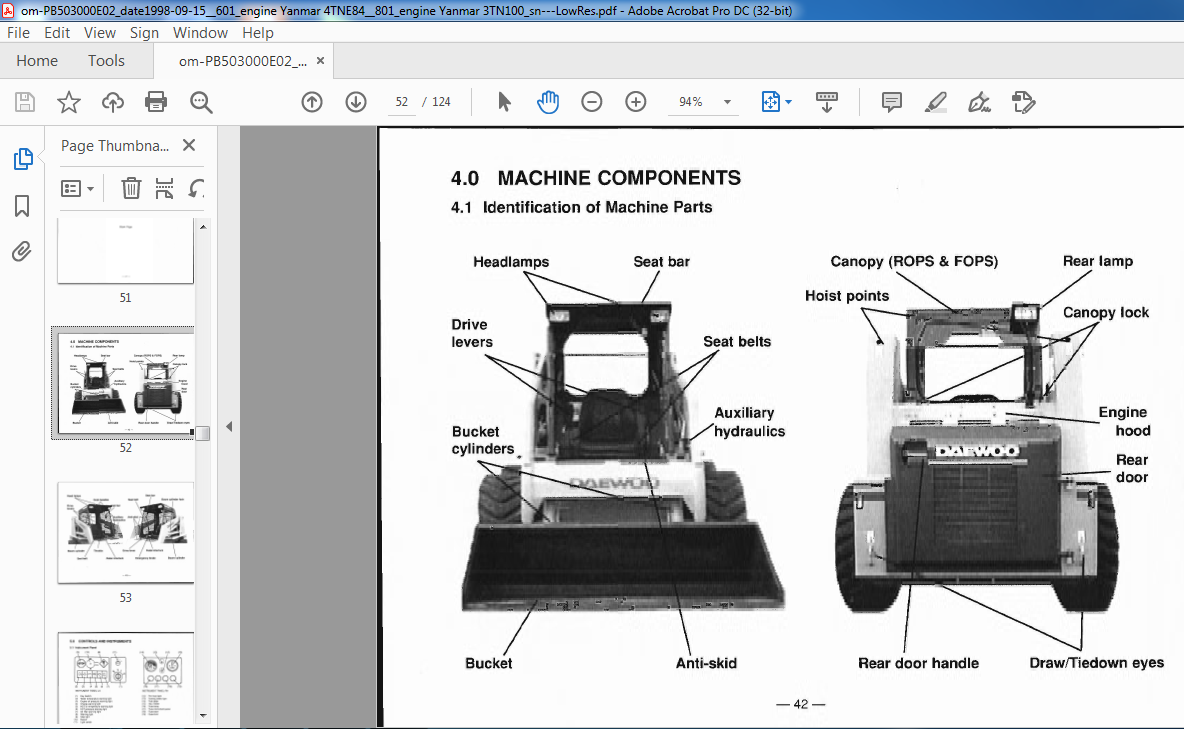Open the 94% zoom level dropdown
The height and width of the screenshot is (729, 1184).
[727, 102]
